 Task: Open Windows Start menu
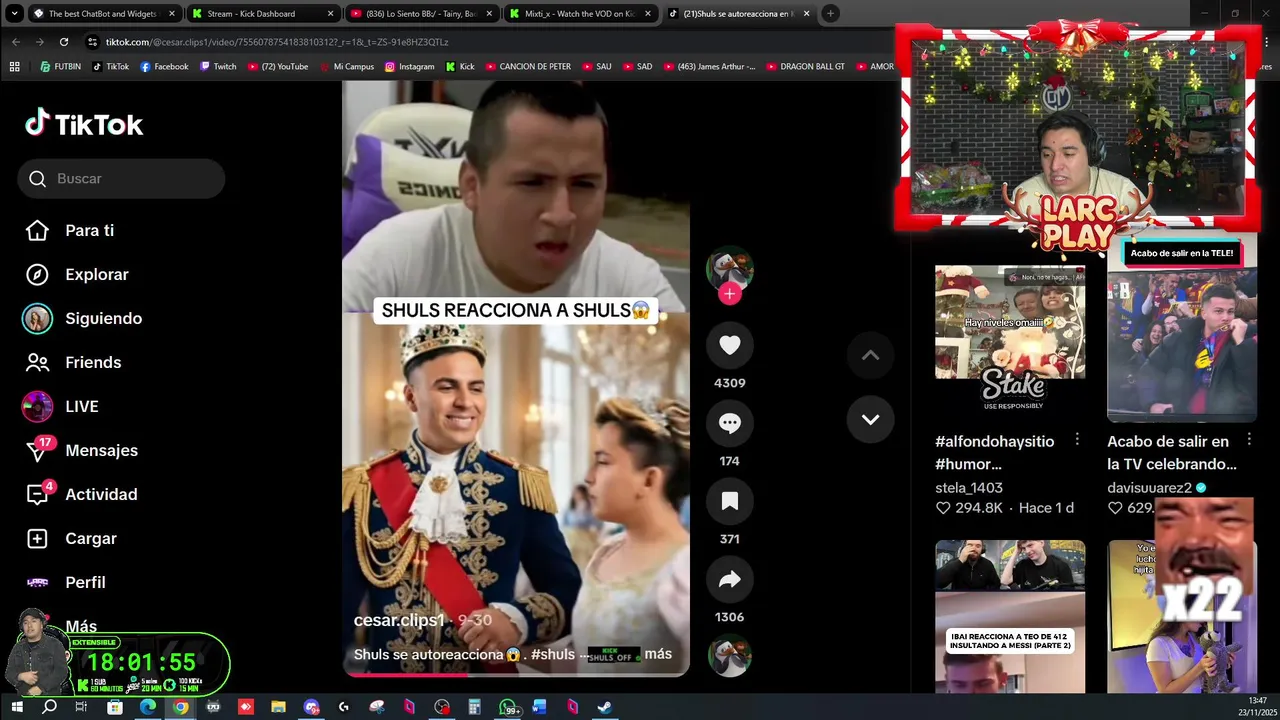click(x=16, y=707)
